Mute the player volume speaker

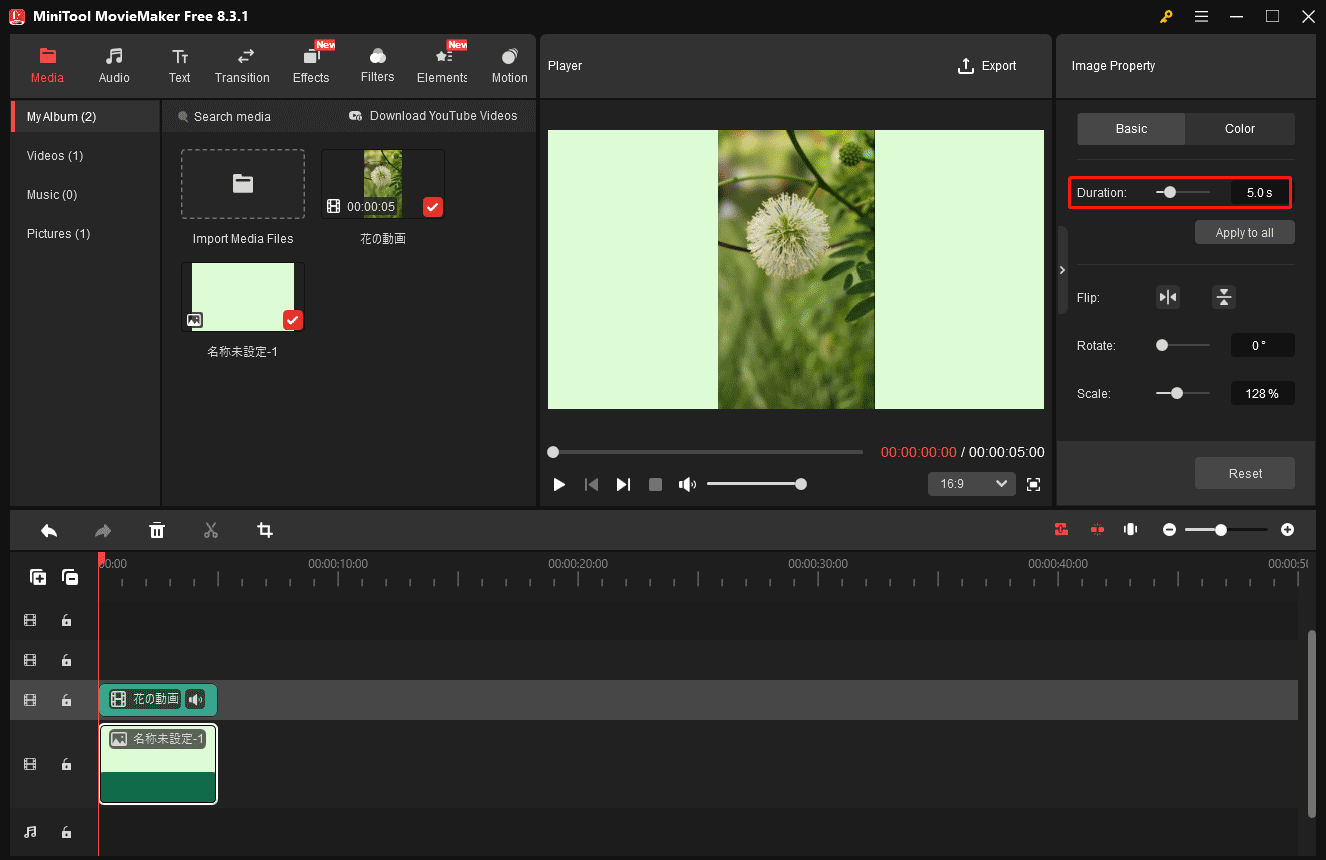[x=687, y=484]
